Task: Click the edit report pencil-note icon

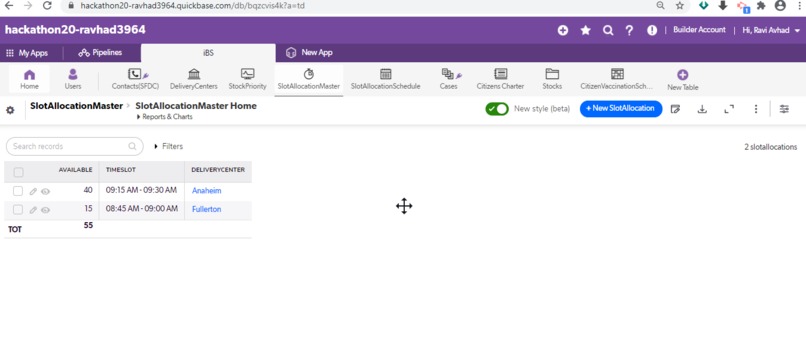Action: click(675, 109)
